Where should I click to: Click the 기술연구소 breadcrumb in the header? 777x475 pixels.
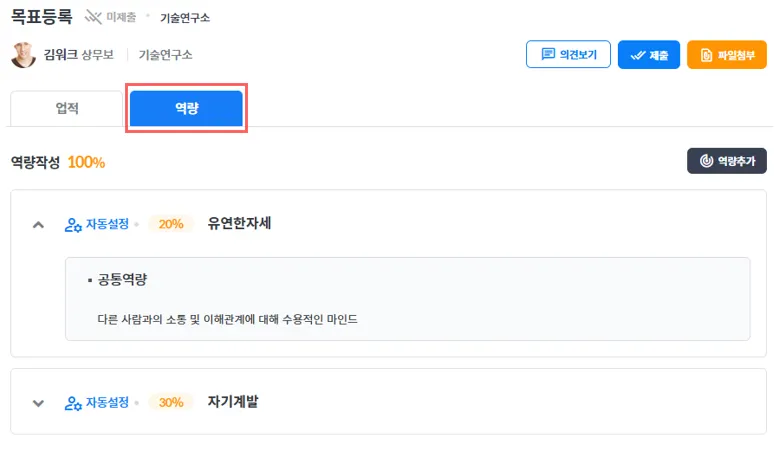(185, 18)
